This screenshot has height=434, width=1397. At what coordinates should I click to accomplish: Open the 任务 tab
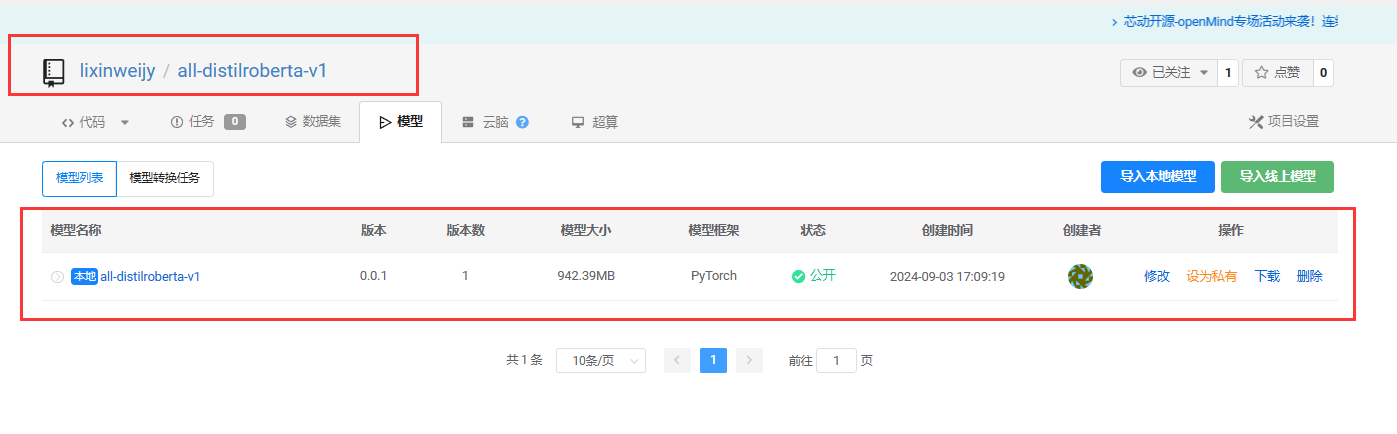pos(192,122)
